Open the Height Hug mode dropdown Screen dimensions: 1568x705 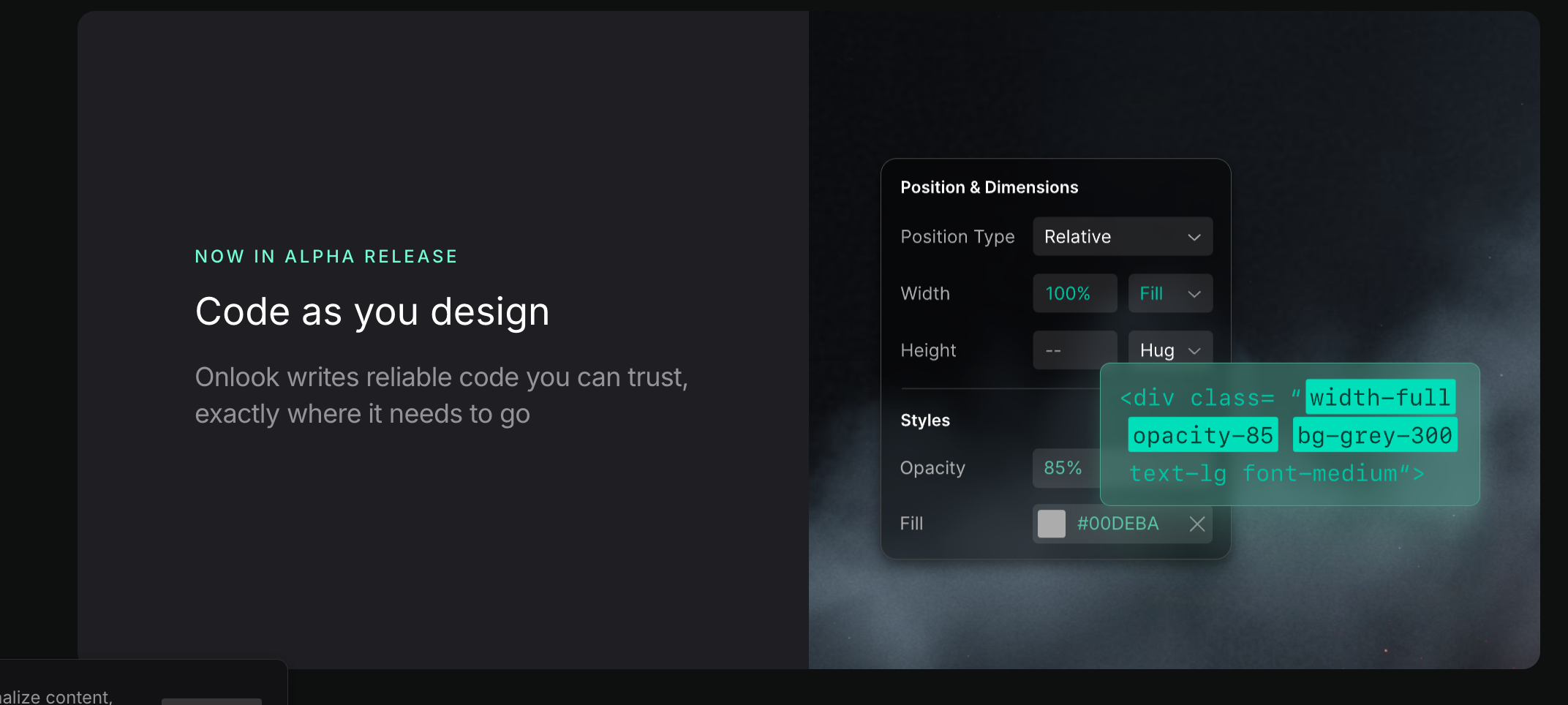1169,350
